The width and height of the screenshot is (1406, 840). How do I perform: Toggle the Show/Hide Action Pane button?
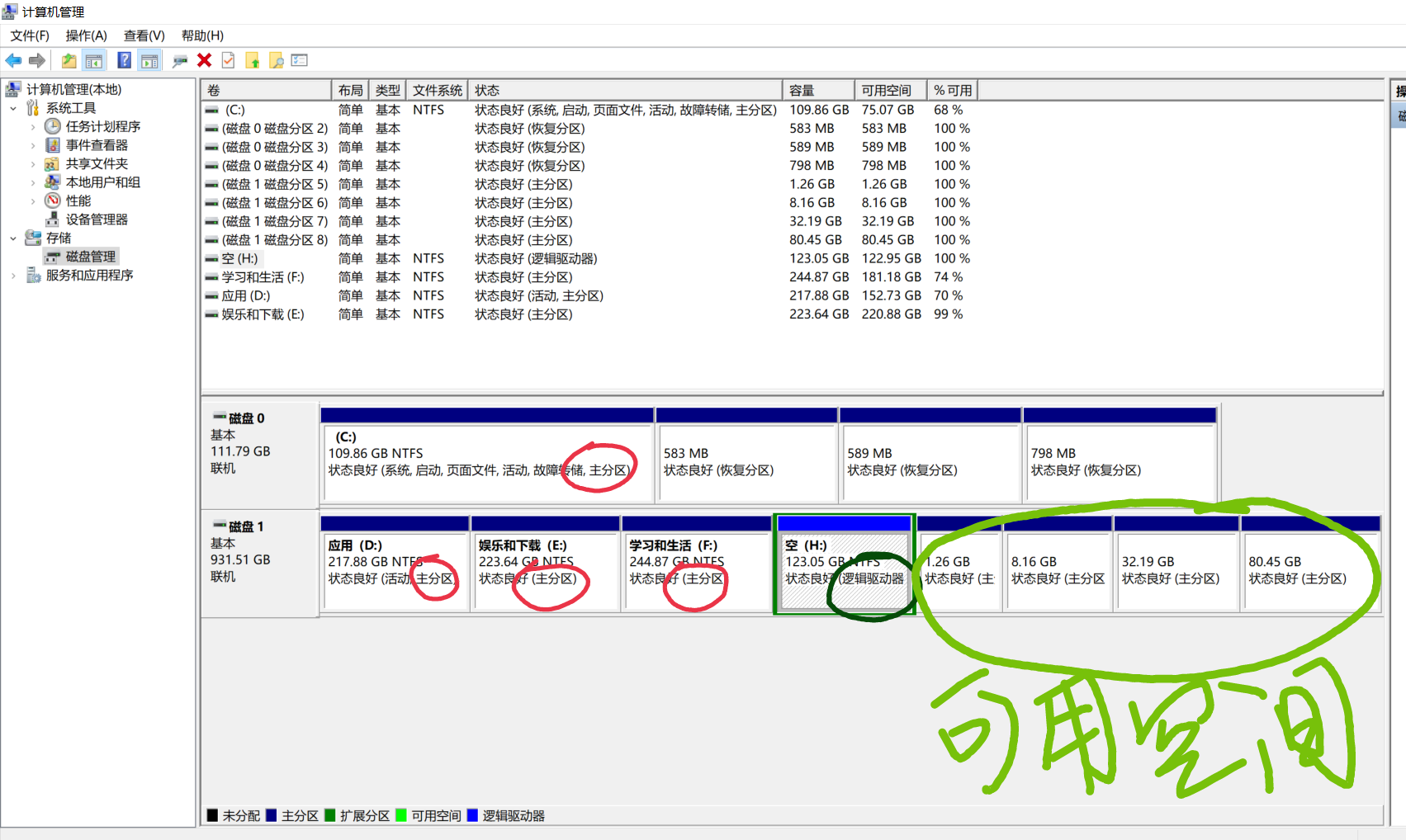[149, 60]
